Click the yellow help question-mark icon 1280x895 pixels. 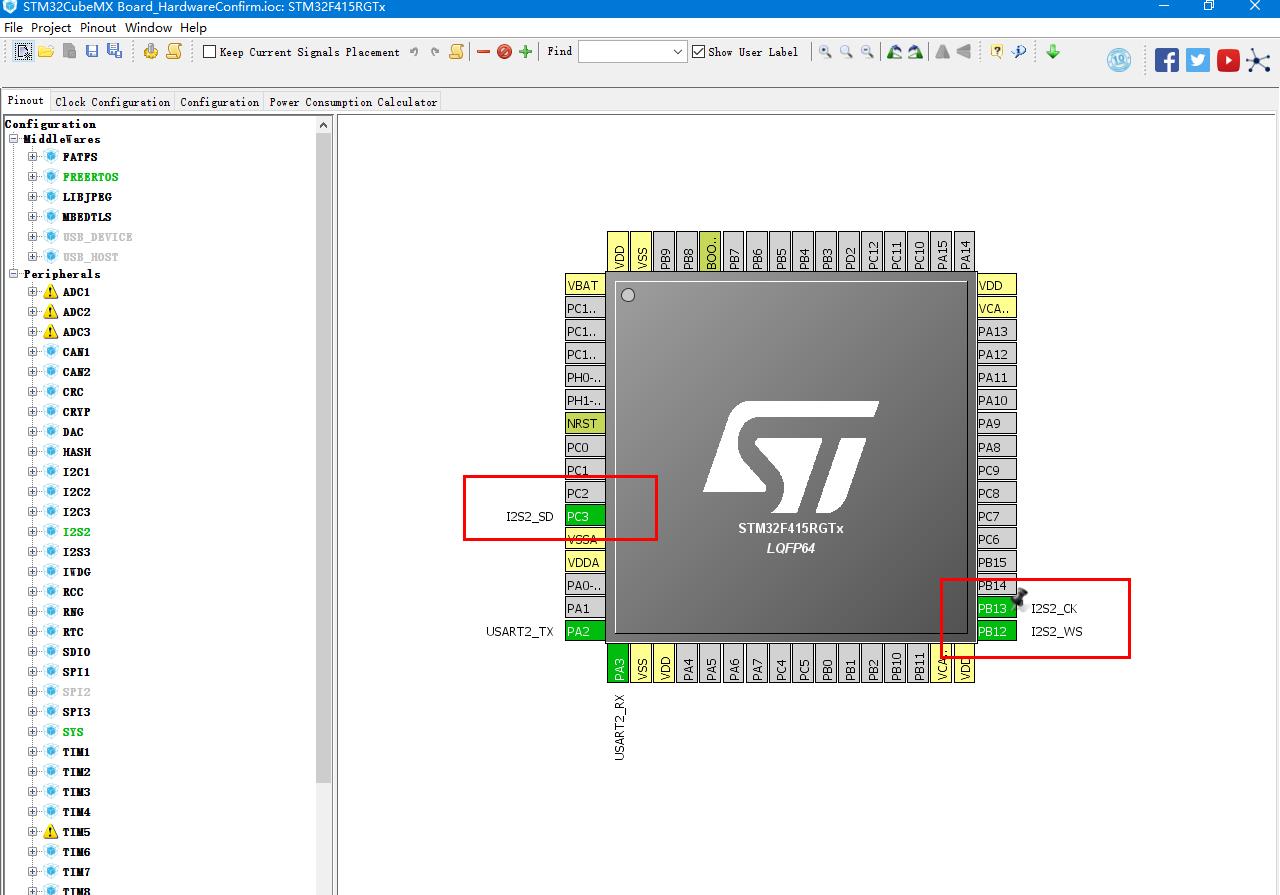[x=996, y=52]
